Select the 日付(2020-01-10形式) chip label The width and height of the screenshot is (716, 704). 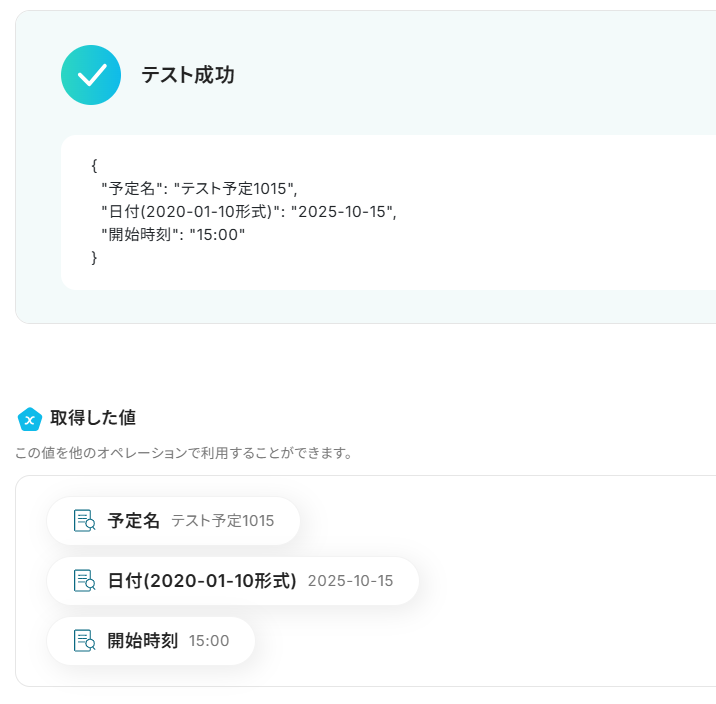click(x=202, y=581)
